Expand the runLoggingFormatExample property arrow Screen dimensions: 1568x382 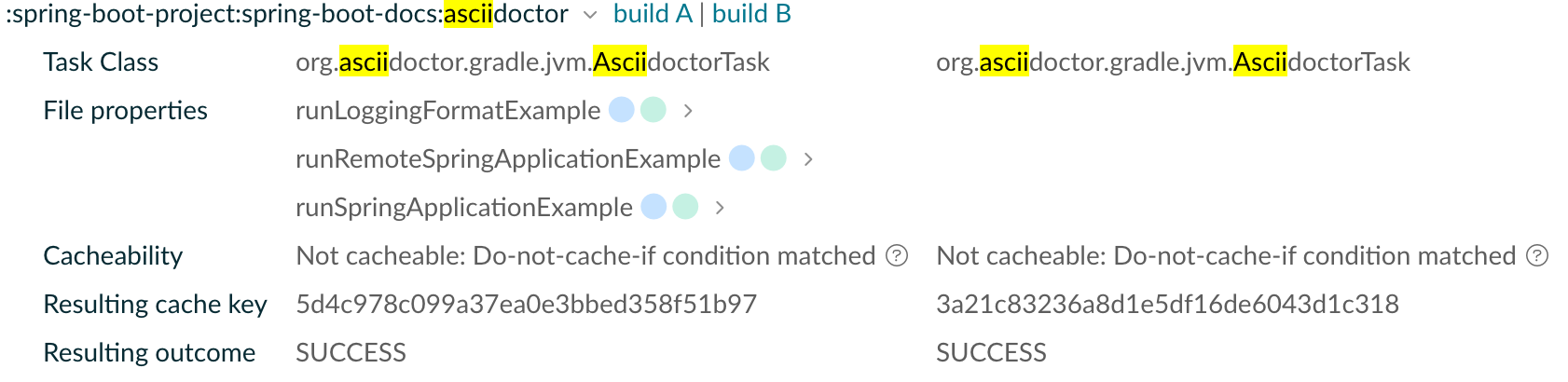(688, 111)
